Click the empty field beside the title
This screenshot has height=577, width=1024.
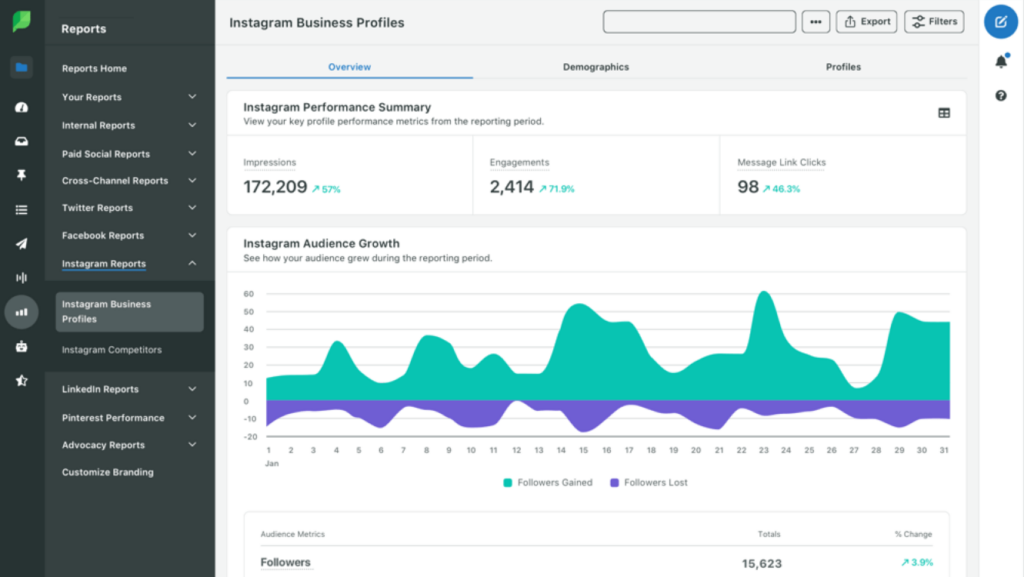click(699, 21)
